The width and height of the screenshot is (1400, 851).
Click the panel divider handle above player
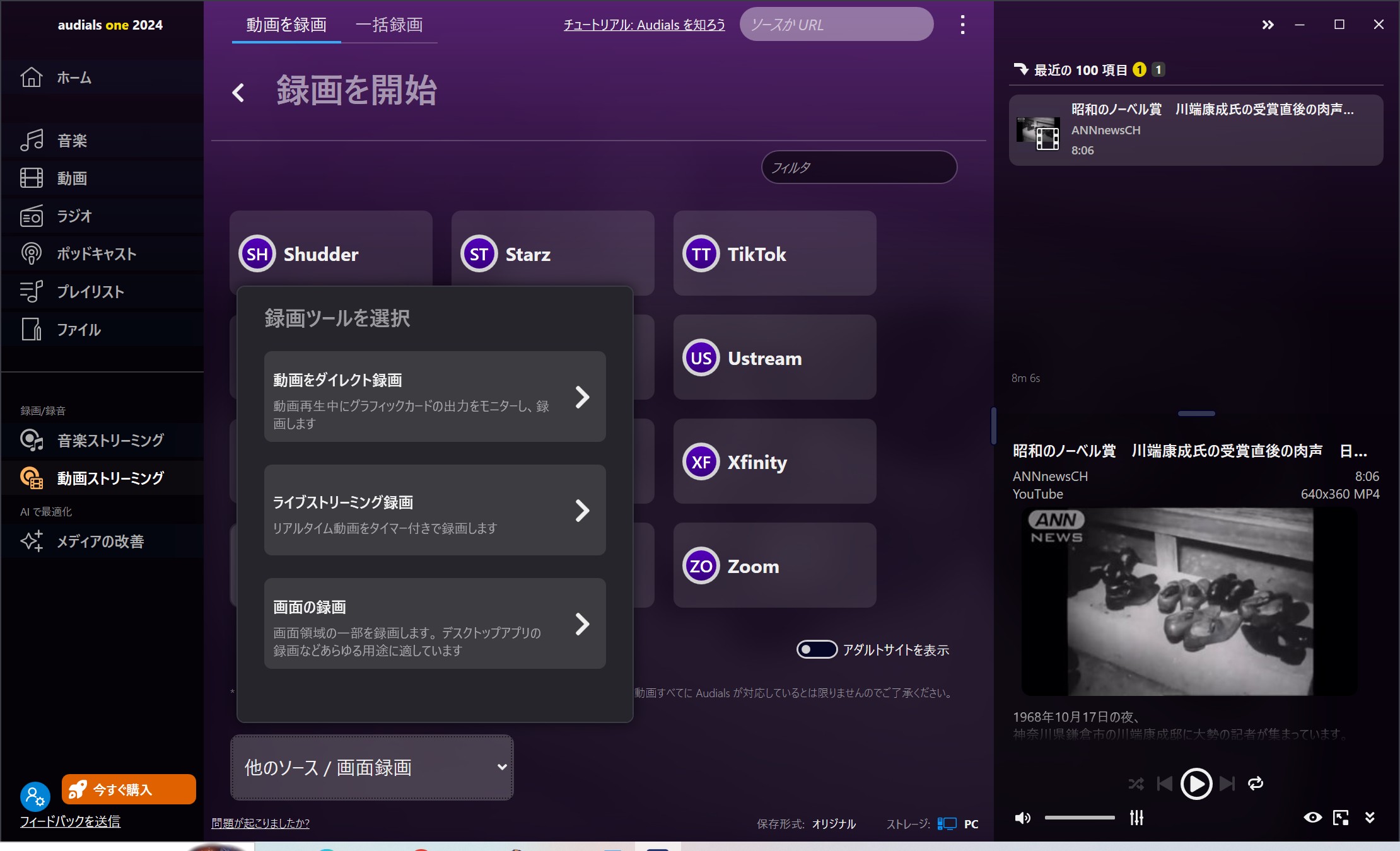tap(1196, 414)
